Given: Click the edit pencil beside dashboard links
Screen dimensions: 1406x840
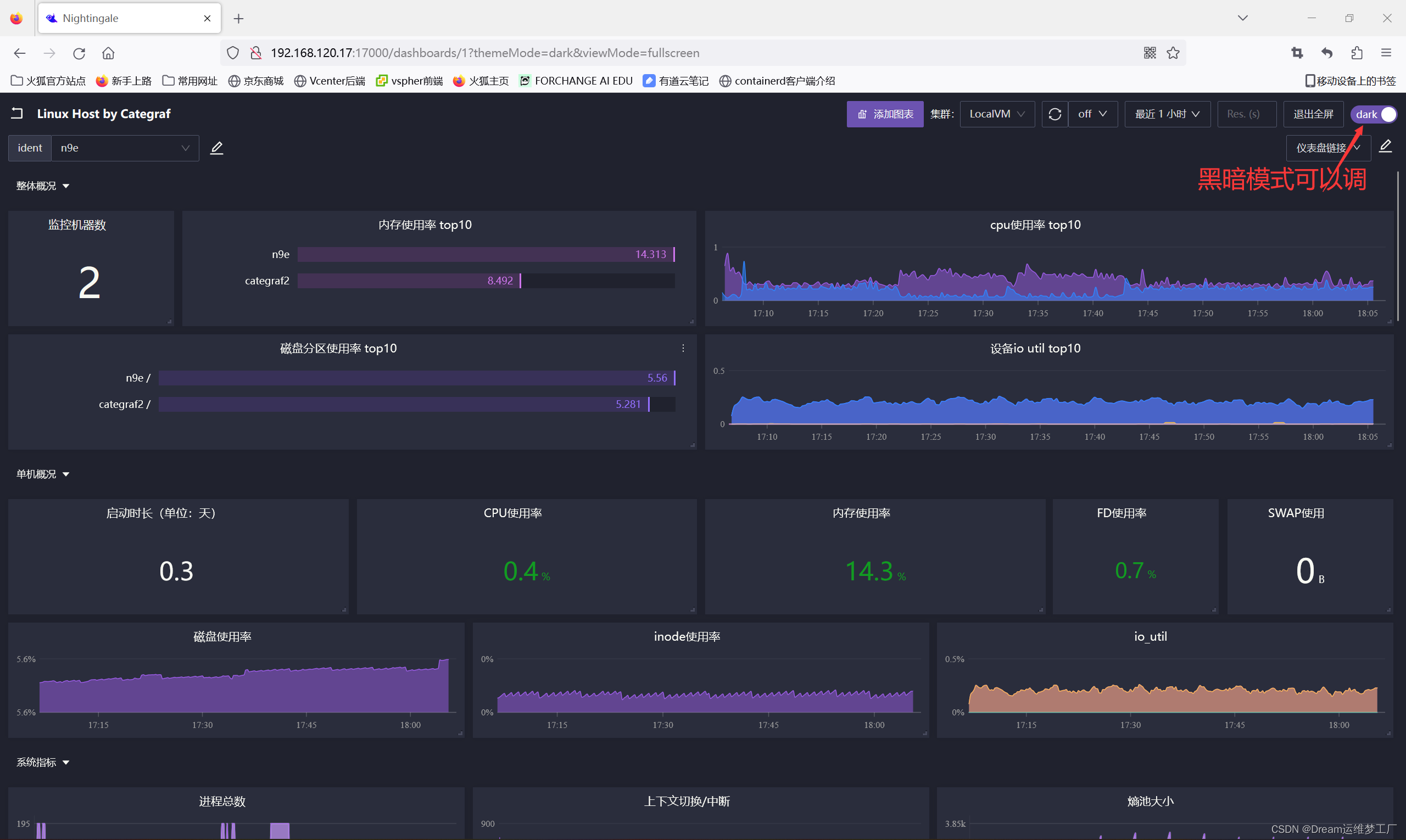Looking at the screenshot, I should [1385, 147].
